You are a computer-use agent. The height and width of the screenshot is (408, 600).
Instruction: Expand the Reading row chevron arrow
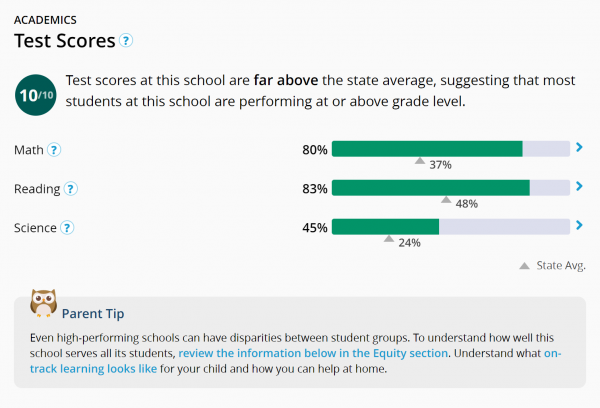(579, 187)
